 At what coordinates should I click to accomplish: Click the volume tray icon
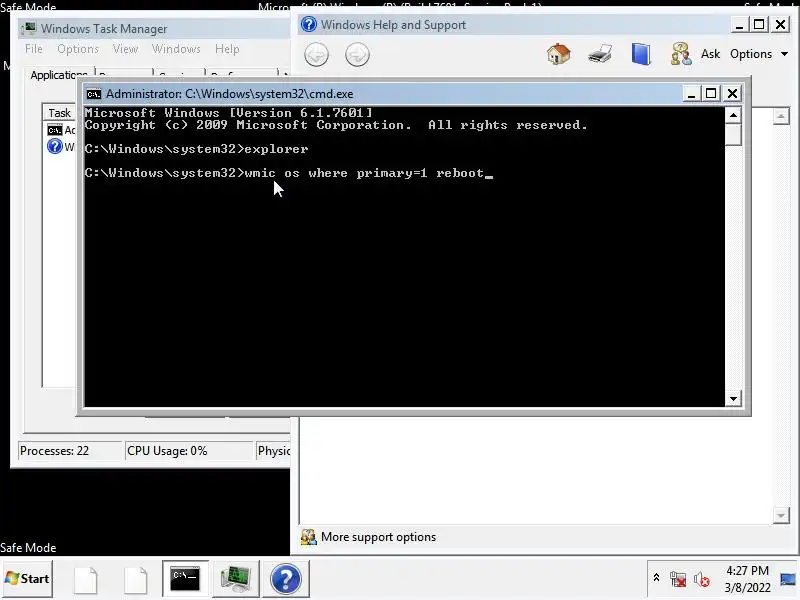(x=702, y=580)
